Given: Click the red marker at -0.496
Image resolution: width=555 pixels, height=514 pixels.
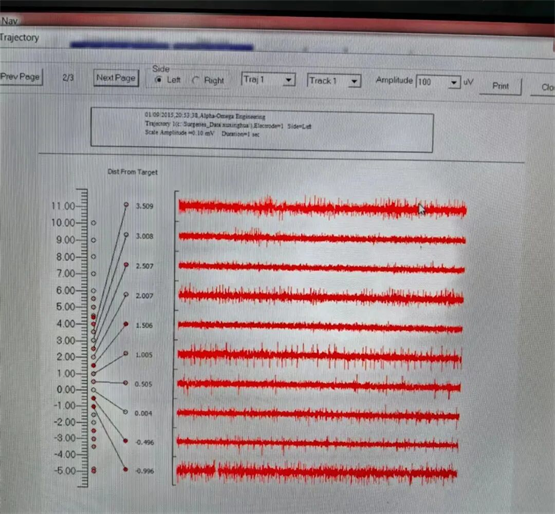Looking at the screenshot, I should (125, 441).
